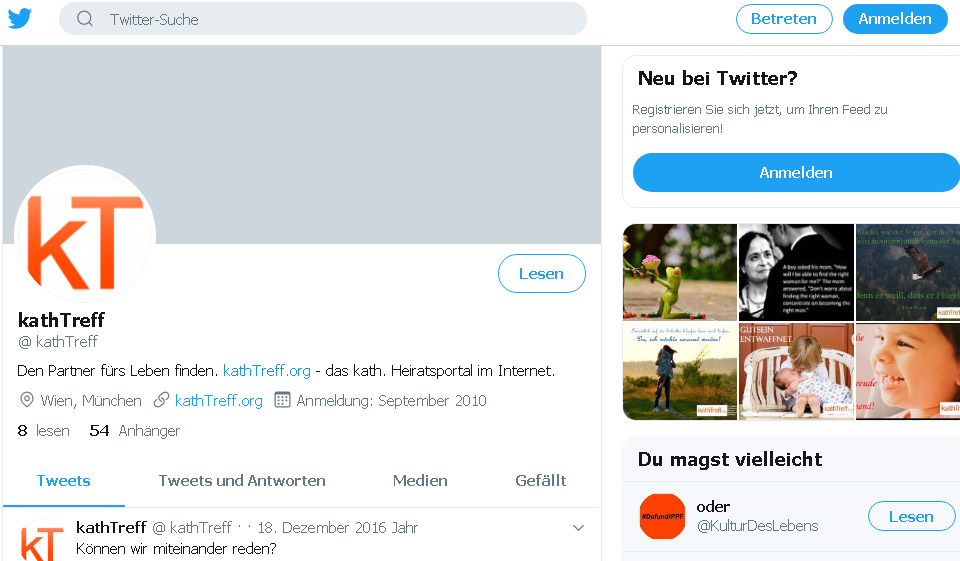Open the kathTreff.org link in the bio
The image size is (960, 561).
267,370
